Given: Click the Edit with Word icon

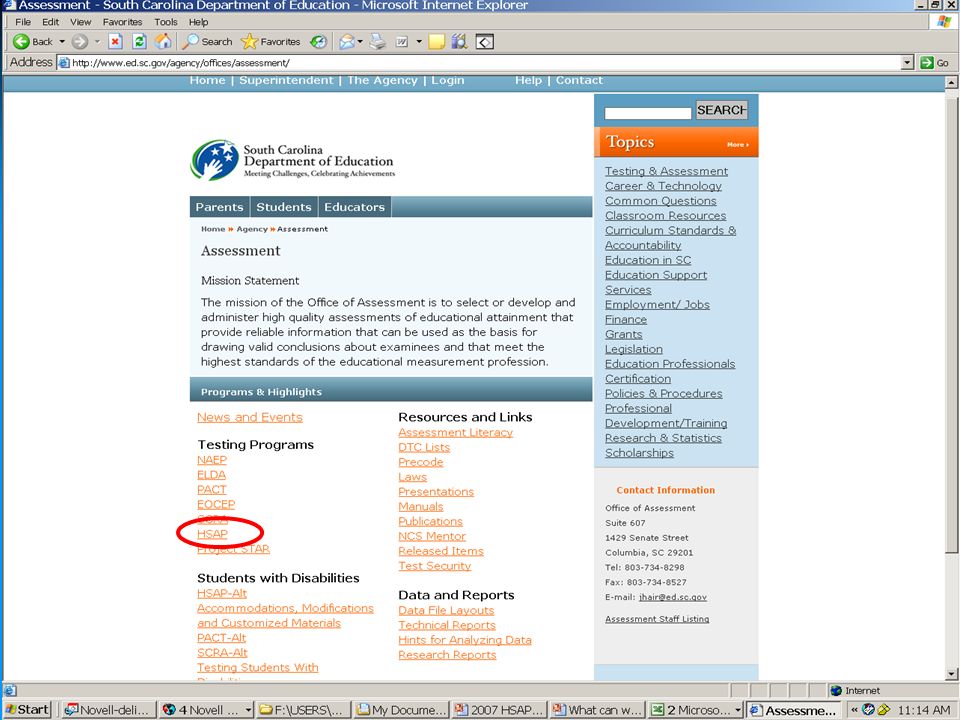Looking at the screenshot, I should [x=402, y=42].
